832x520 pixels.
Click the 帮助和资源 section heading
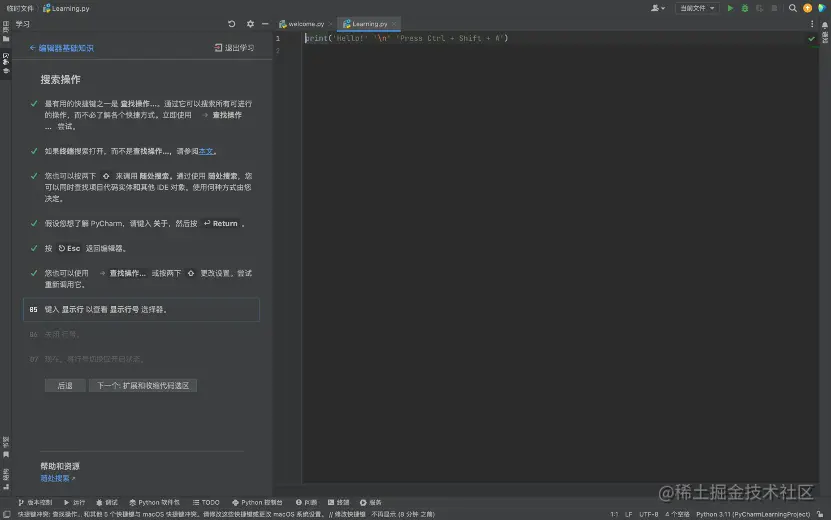[x=60, y=466]
